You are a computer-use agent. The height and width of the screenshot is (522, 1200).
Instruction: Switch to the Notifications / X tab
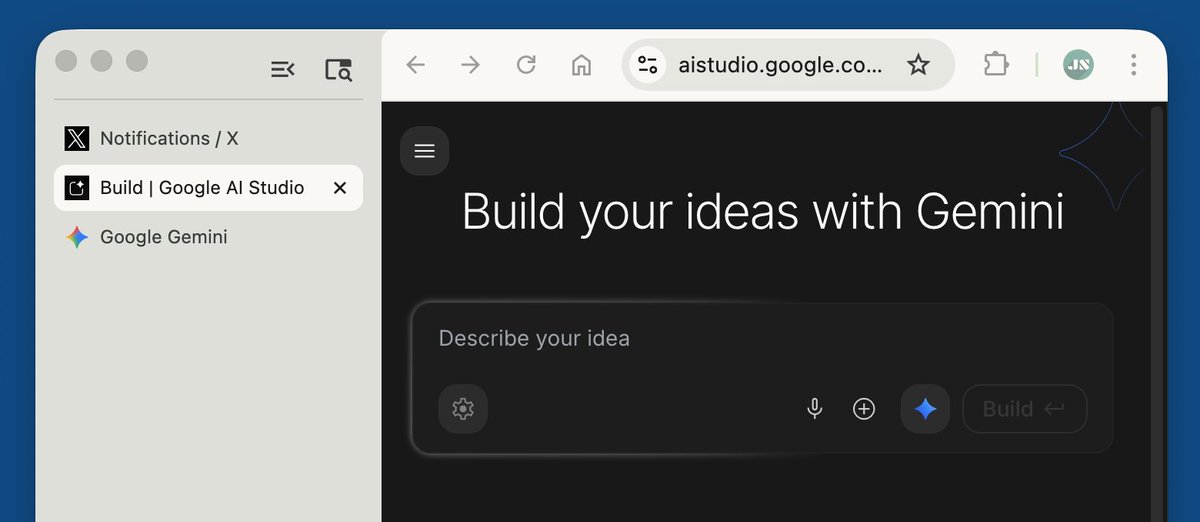tap(208, 138)
